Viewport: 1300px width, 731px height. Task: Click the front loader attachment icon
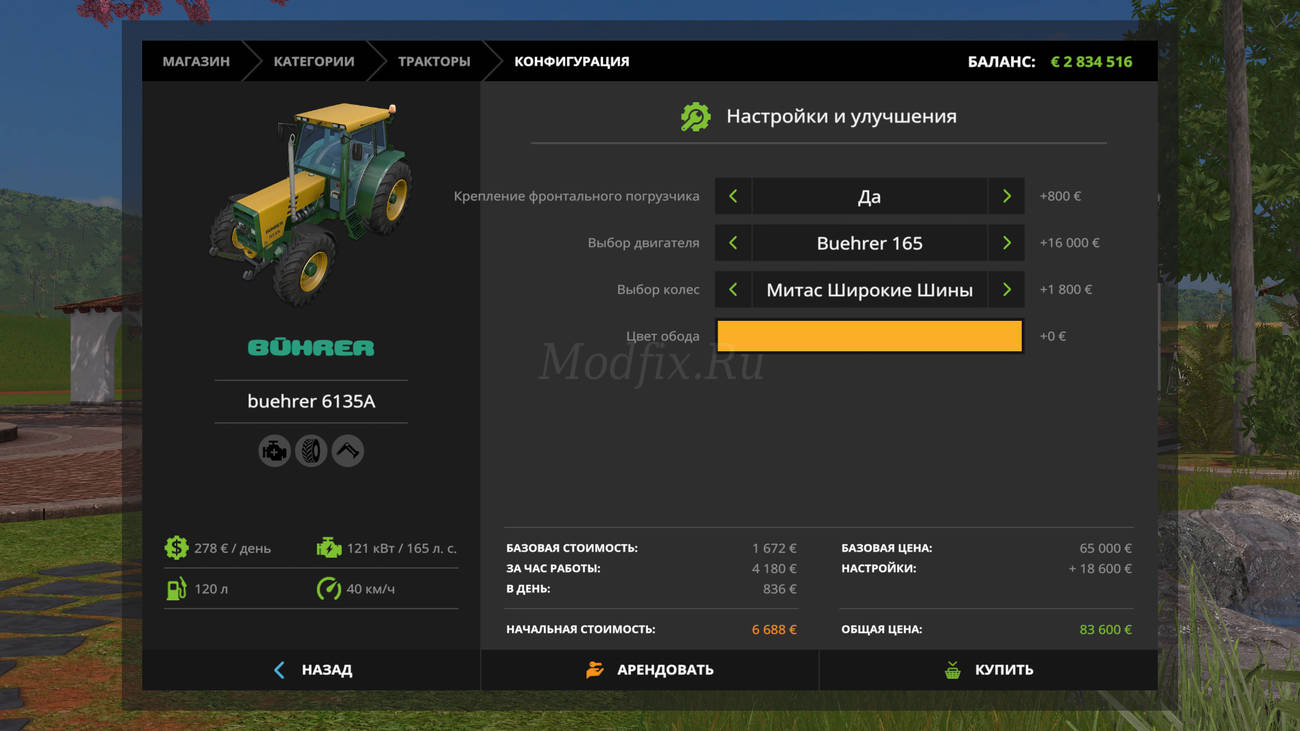click(348, 451)
